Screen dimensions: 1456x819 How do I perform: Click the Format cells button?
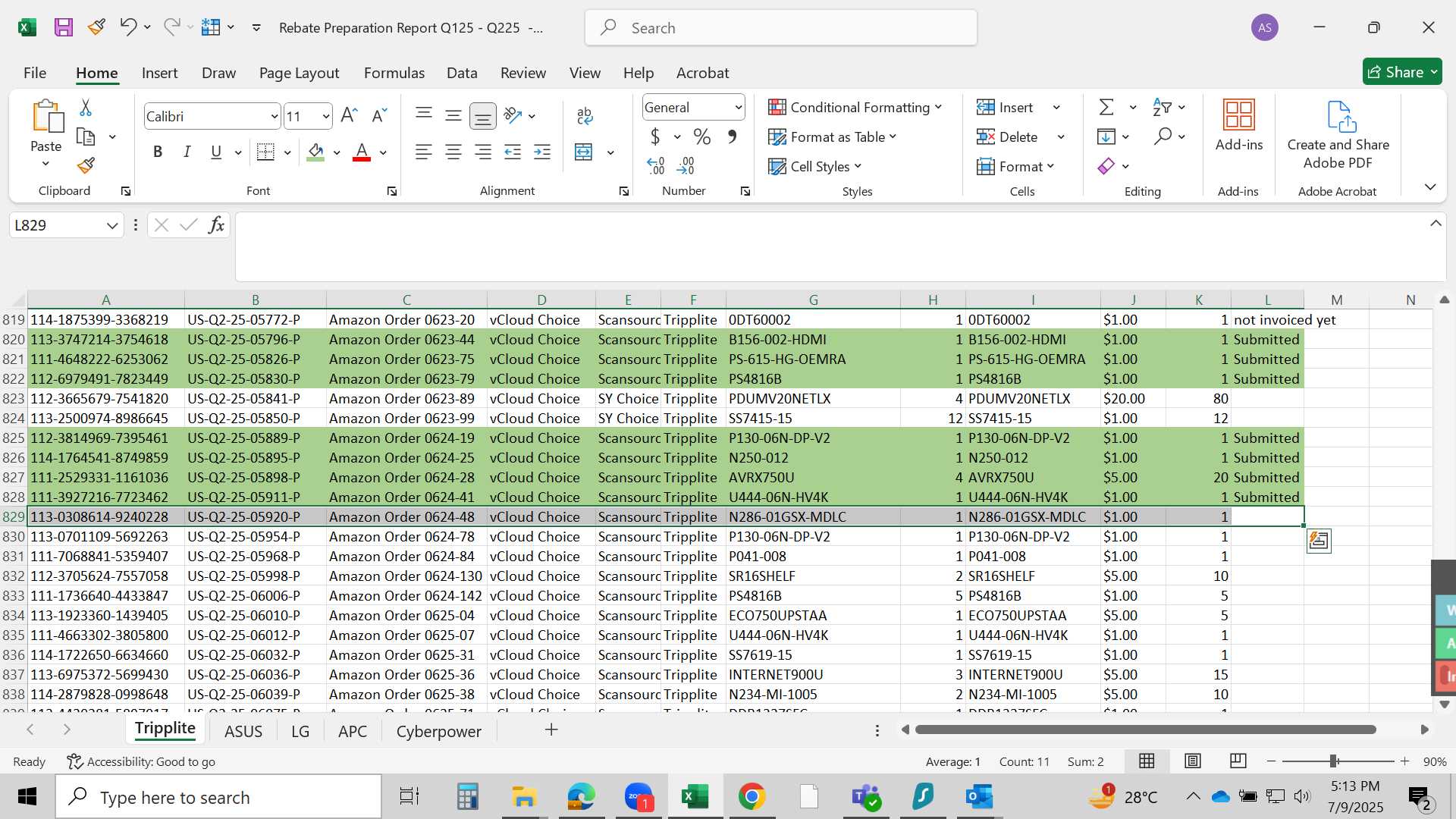point(1015,166)
